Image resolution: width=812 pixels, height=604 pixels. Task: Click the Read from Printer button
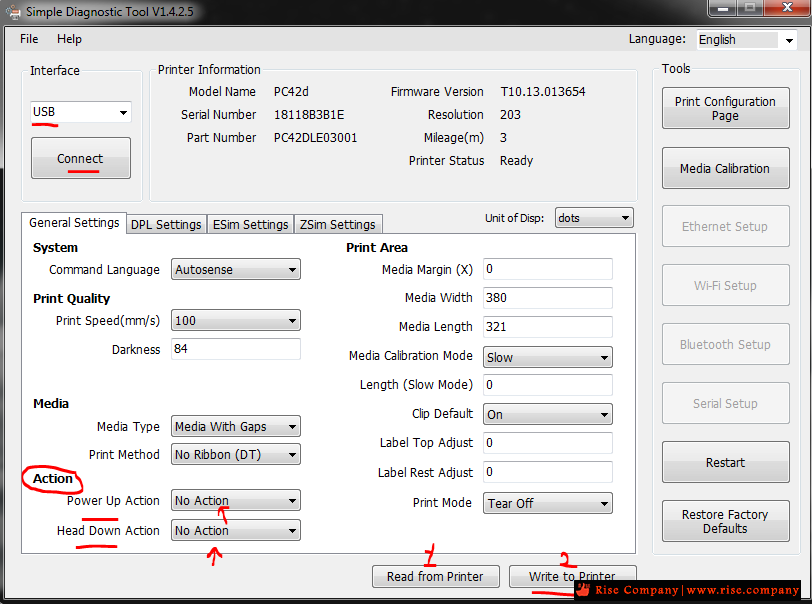click(436, 577)
